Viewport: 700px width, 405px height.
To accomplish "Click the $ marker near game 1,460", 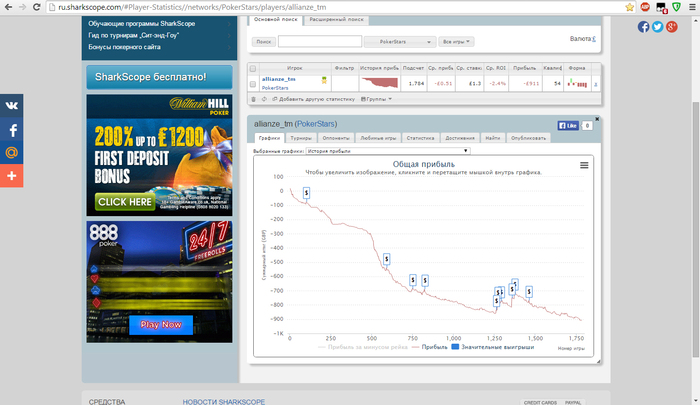I will pos(529,292).
